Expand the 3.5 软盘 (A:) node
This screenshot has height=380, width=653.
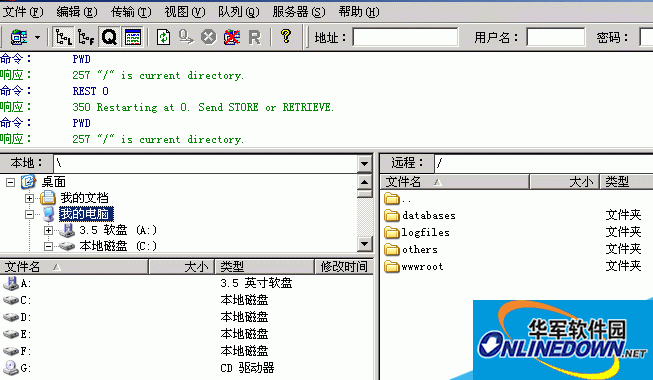[x=48, y=230]
